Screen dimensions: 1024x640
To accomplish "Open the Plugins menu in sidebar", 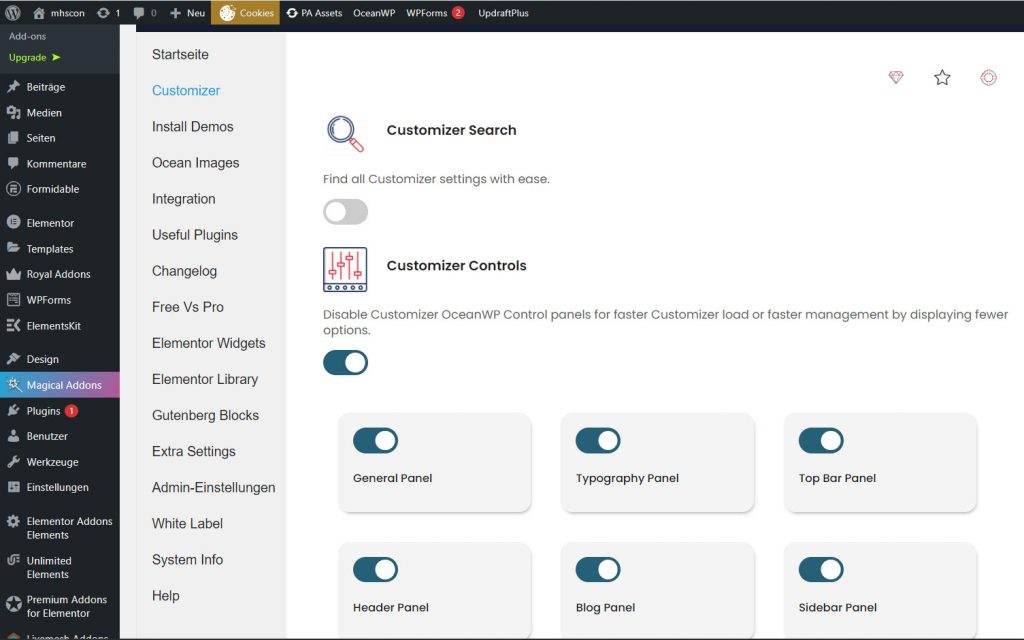I will pyautogui.click(x=44, y=411).
